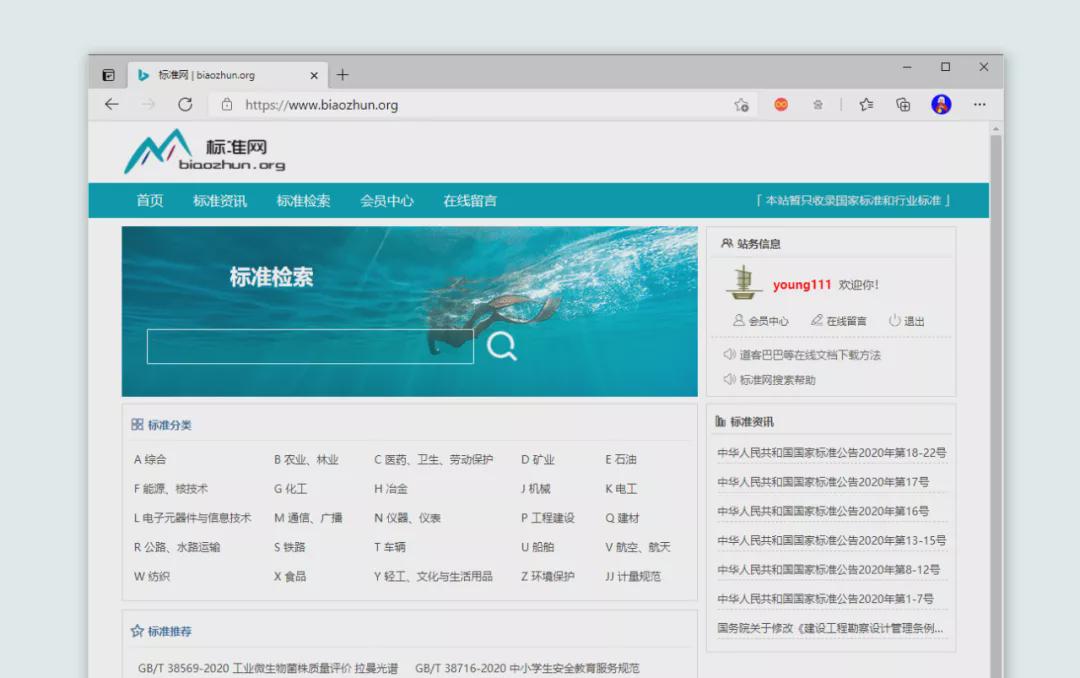The width and height of the screenshot is (1080, 678).
Task: Open category P 工程建设
Action: (548, 518)
